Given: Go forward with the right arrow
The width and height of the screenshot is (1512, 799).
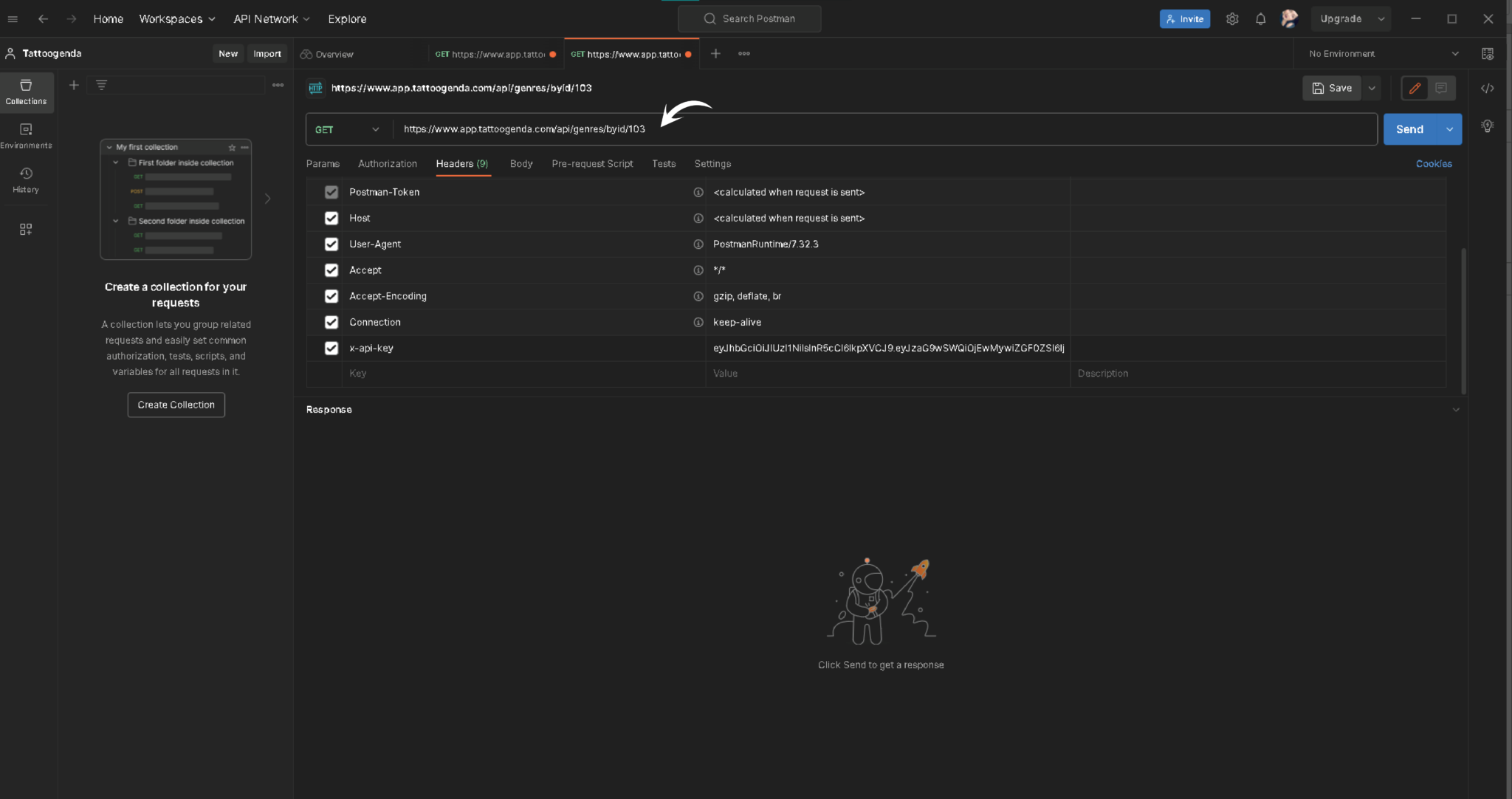Looking at the screenshot, I should click(72, 19).
